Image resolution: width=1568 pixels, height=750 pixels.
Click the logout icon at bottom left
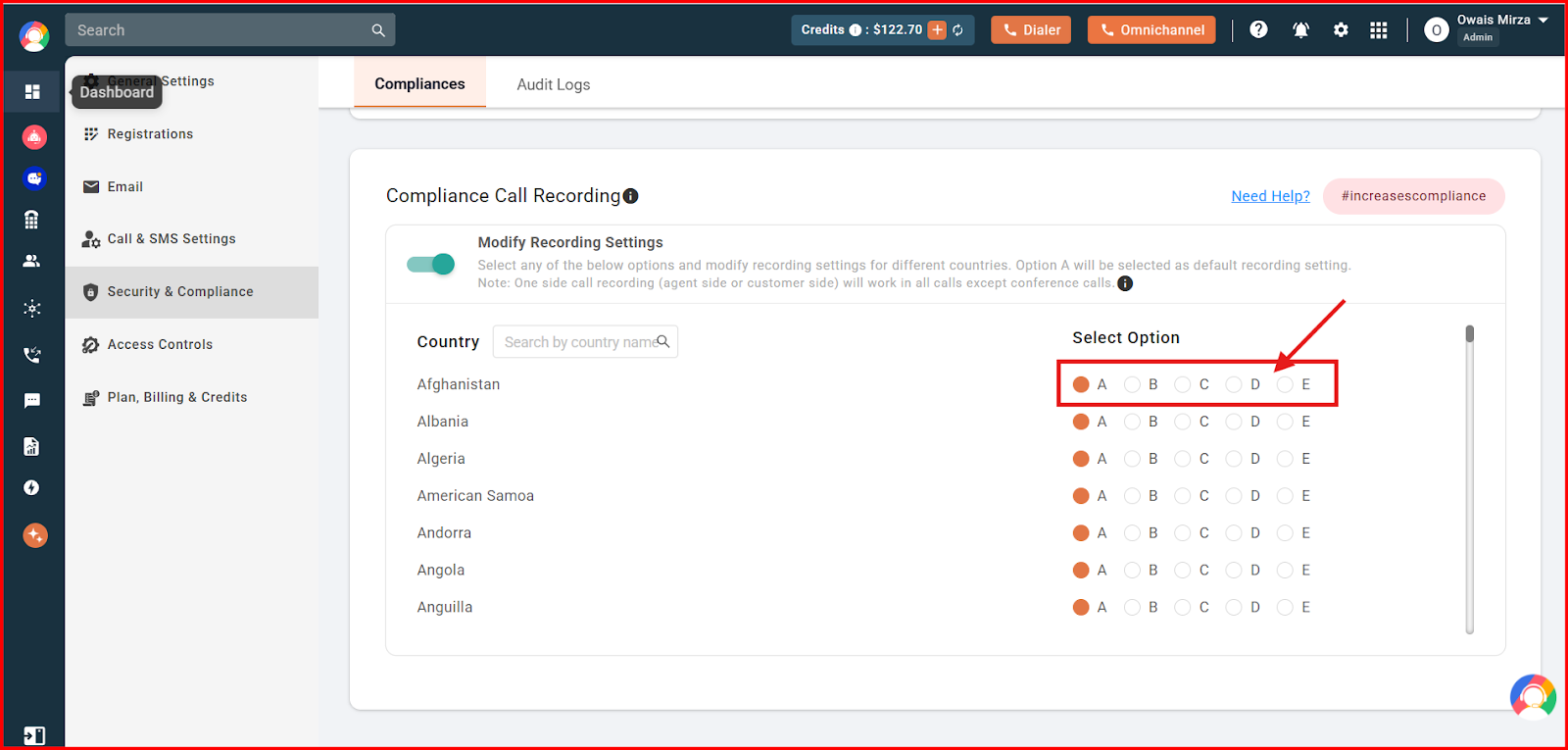(33, 735)
